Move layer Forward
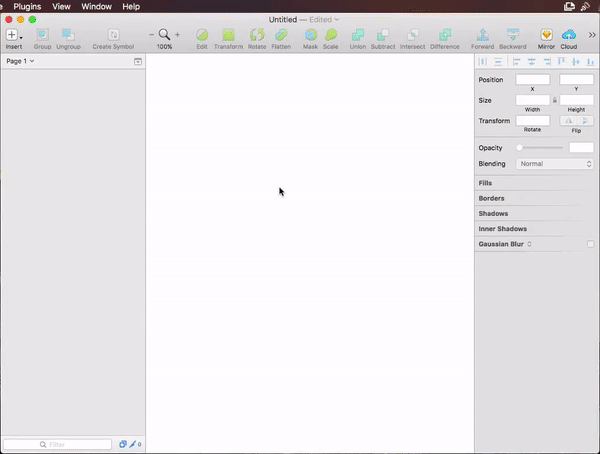 click(483, 35)
